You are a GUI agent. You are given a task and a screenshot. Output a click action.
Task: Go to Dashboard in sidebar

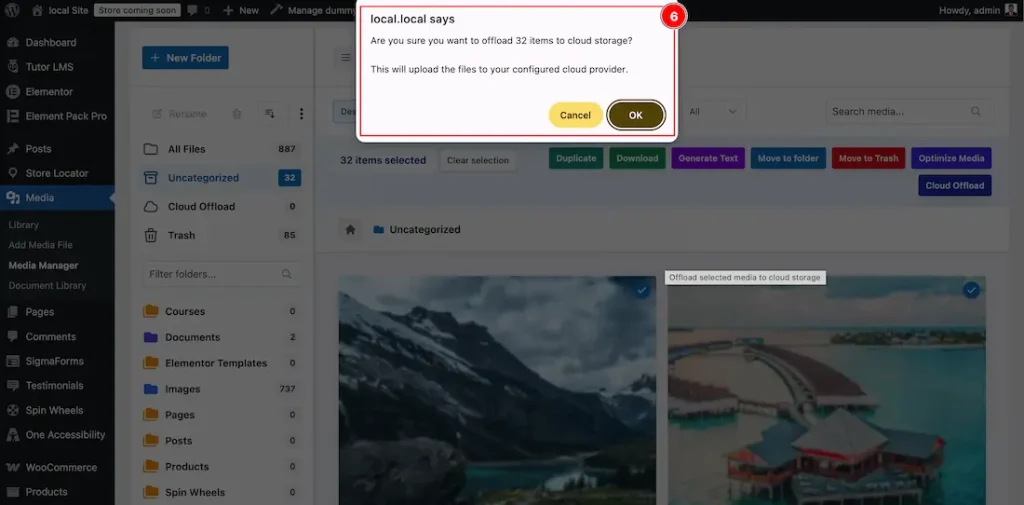point(50,42)
